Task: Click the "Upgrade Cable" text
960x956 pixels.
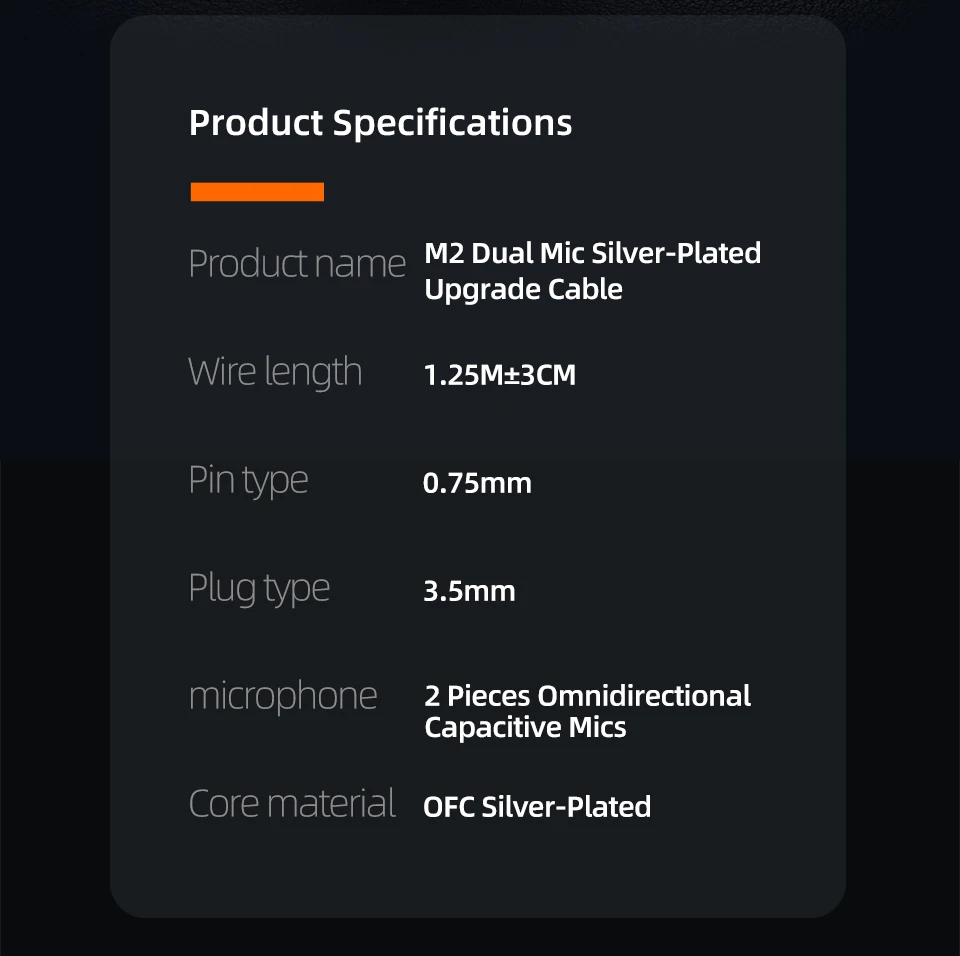Action: point(523,289)
